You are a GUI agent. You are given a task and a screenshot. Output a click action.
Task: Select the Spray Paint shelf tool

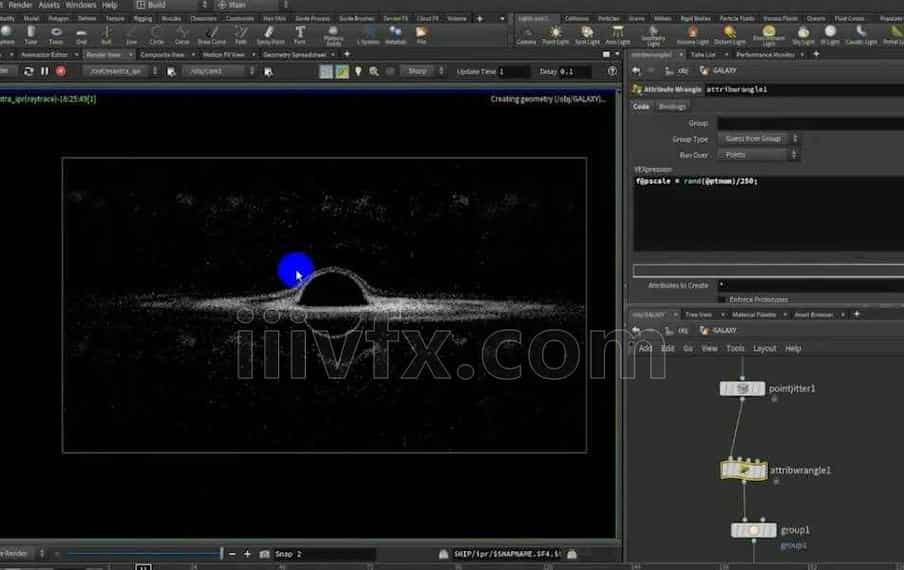click(x=270, y=35)
